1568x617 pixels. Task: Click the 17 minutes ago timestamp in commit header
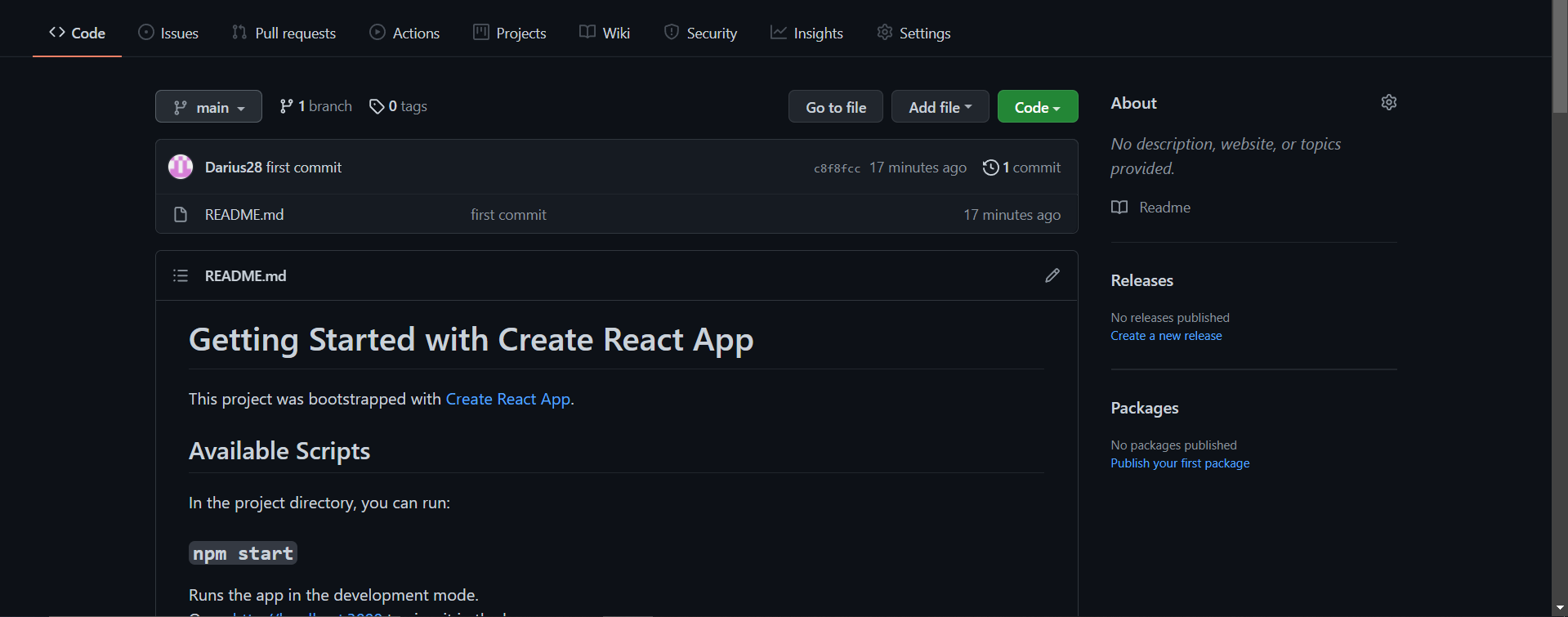pyautogui.click(x=918, y=167)
